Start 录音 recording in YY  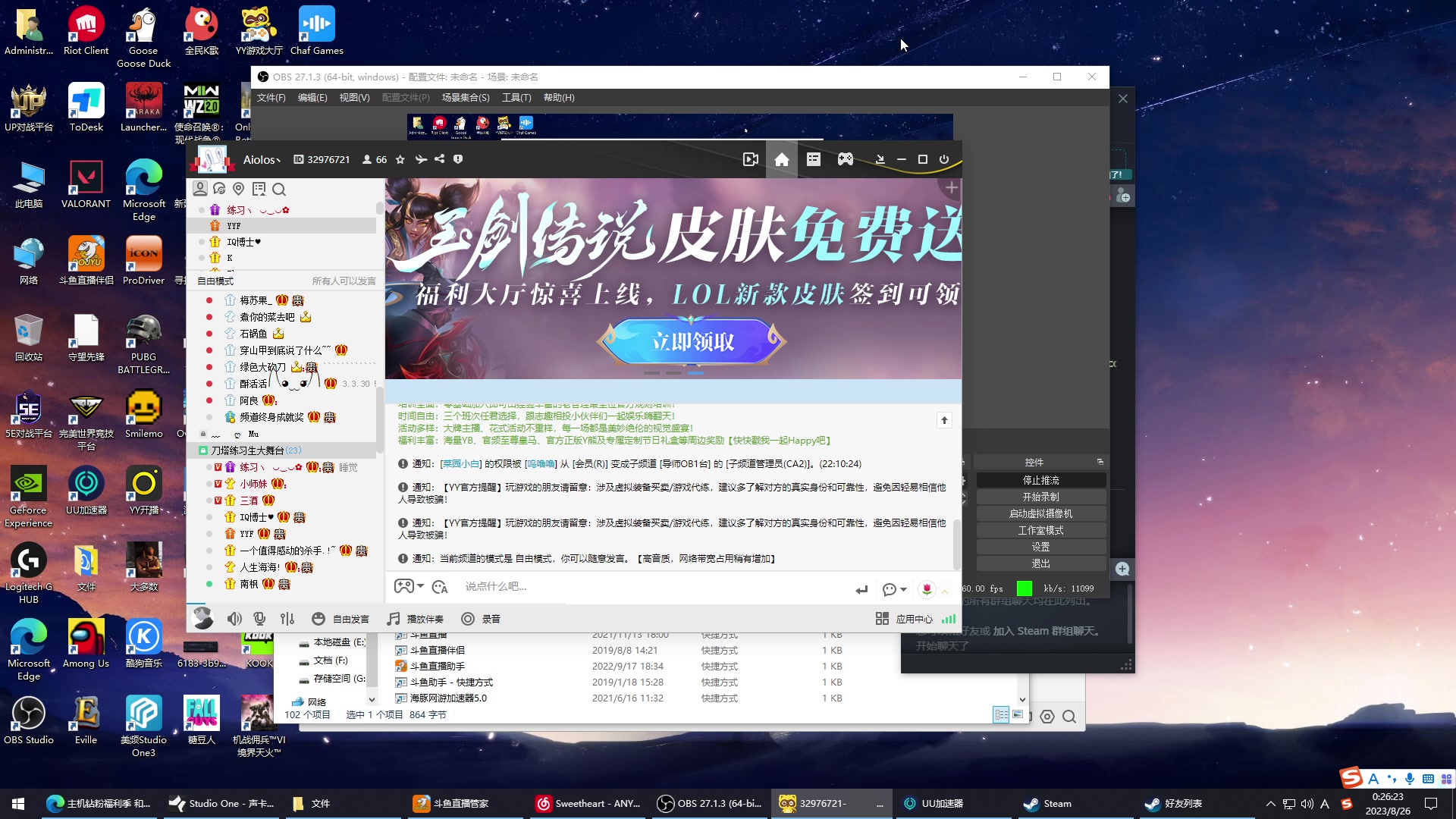(x=481, y=619)
